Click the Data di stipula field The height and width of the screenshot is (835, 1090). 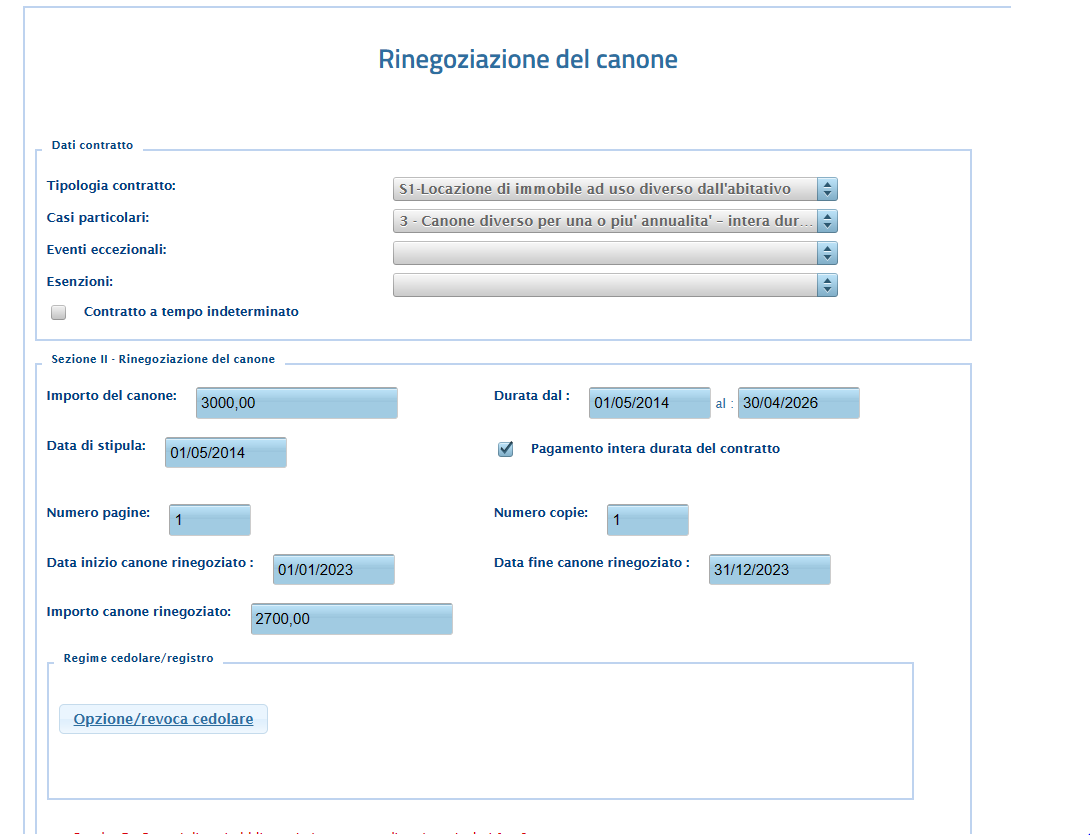[x=226, y=453]
